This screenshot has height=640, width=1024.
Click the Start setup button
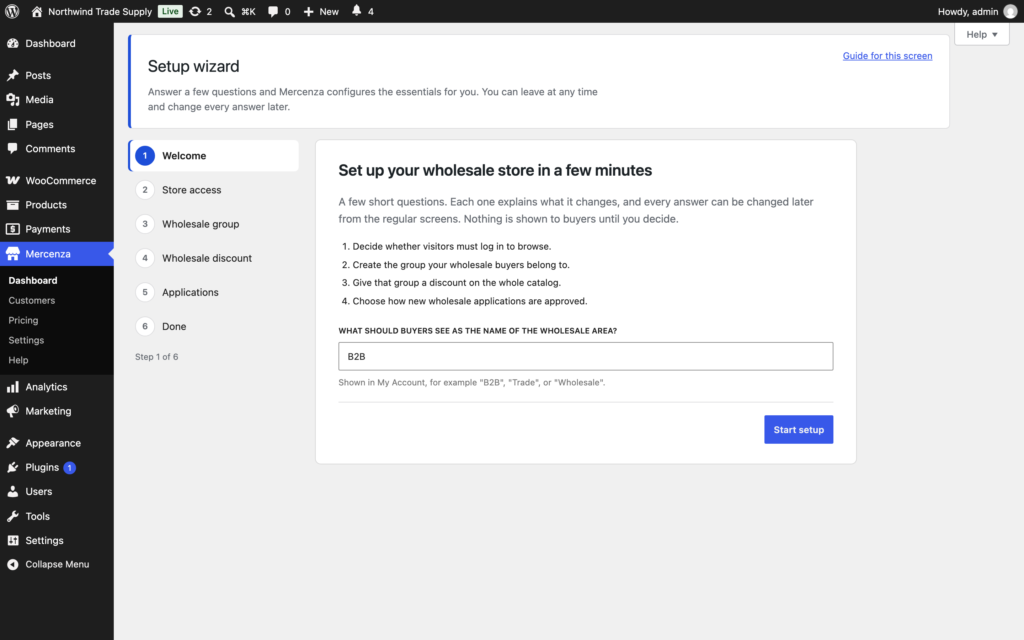pyautogui.click(x=798, y=430)
